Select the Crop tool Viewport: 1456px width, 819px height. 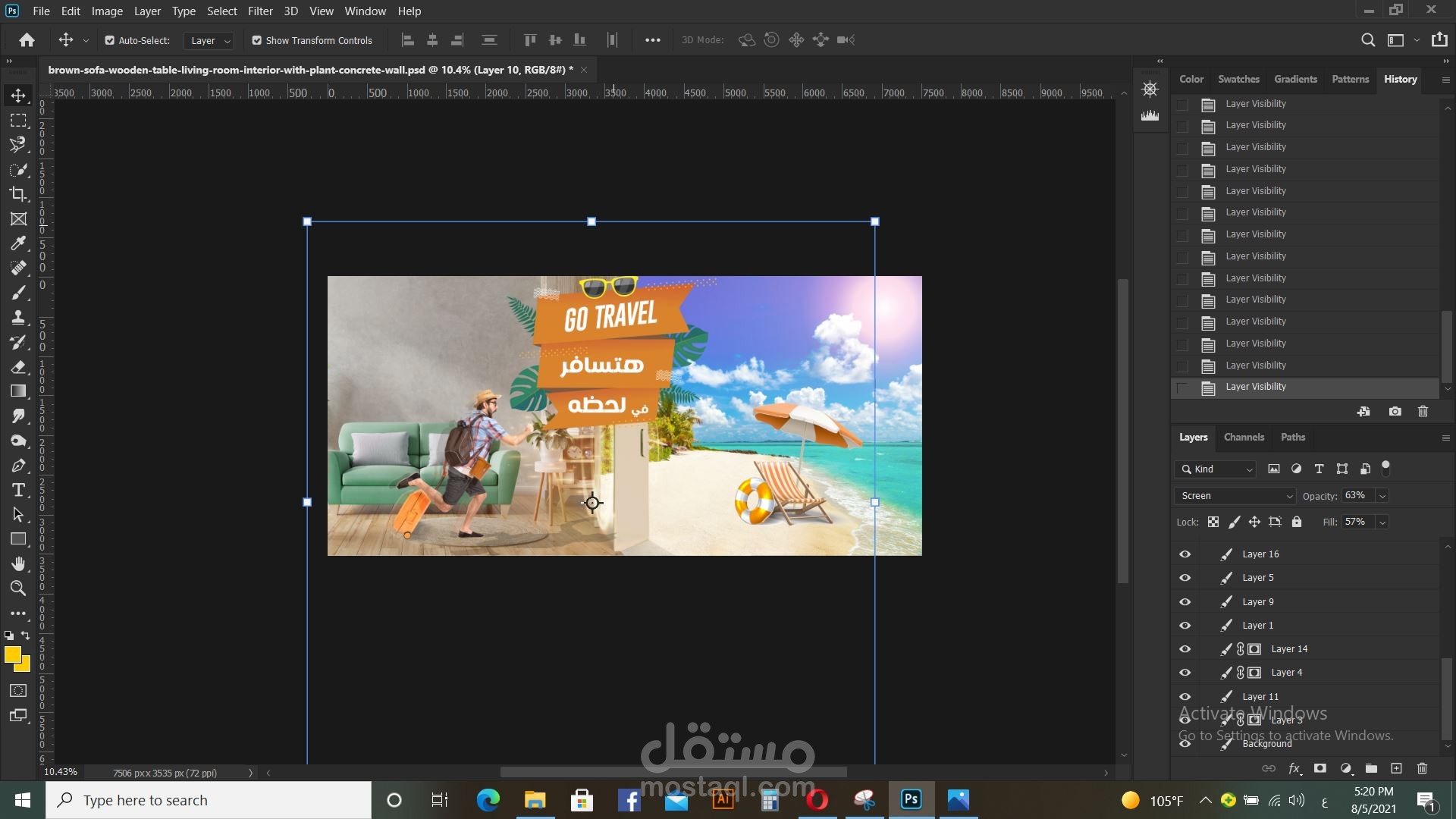pyautogui.click(x=18, y=194)
